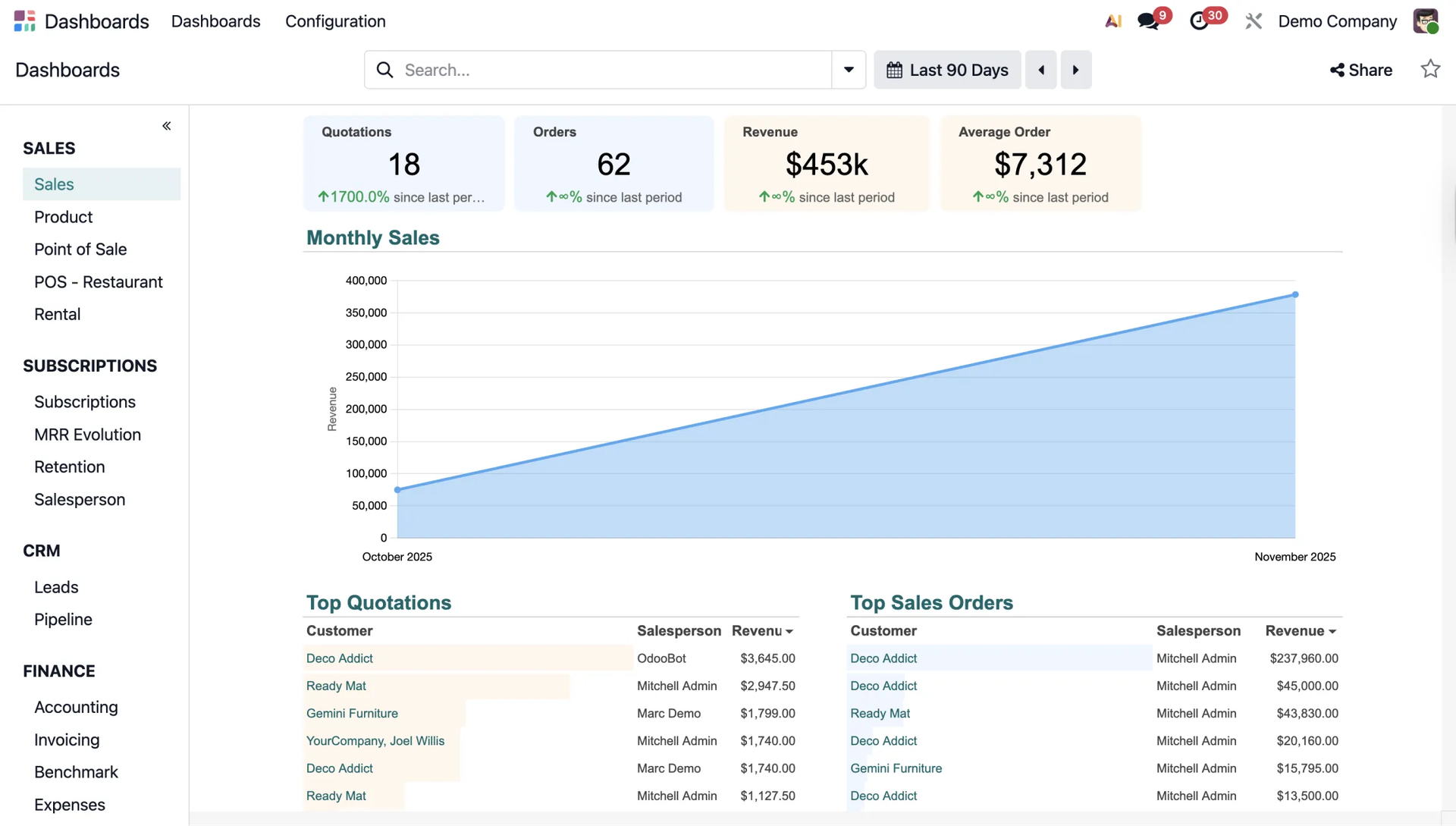Click the debug tools wrench icon
Screen dimensions: 1456x826
click(x=1253, y=21)
